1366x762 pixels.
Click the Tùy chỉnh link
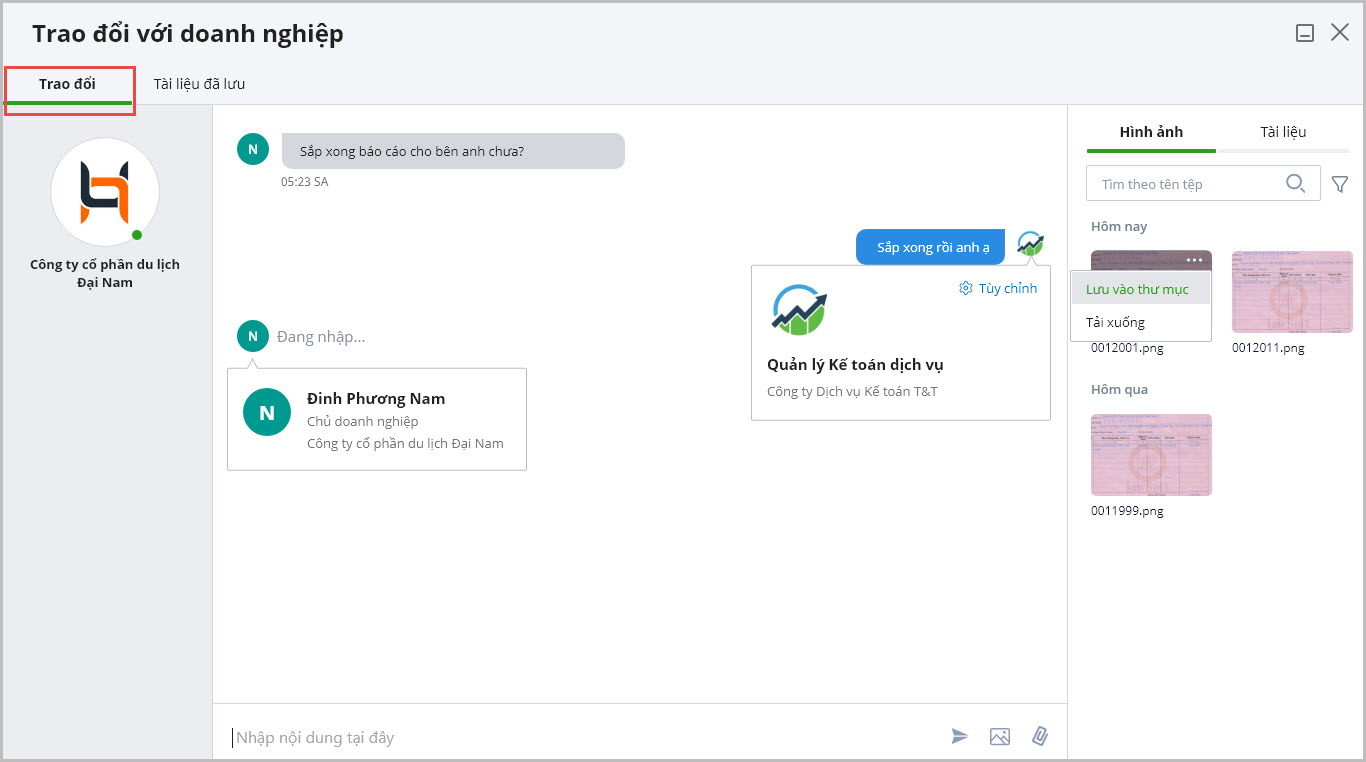click(1007, 288)
